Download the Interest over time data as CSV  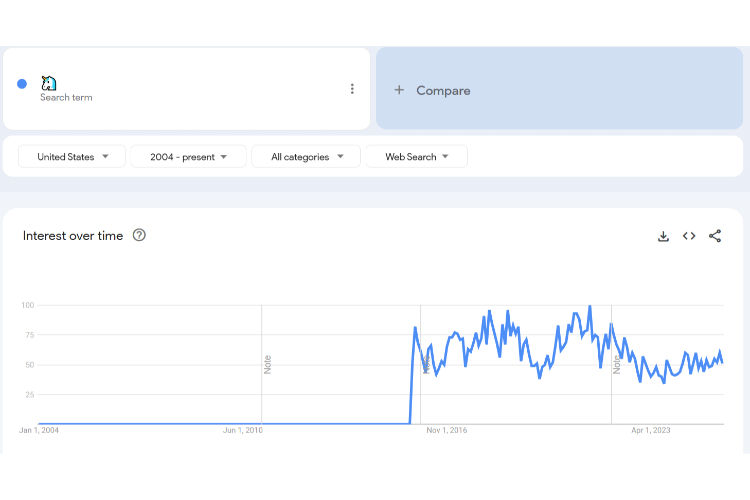pos(663,236)
